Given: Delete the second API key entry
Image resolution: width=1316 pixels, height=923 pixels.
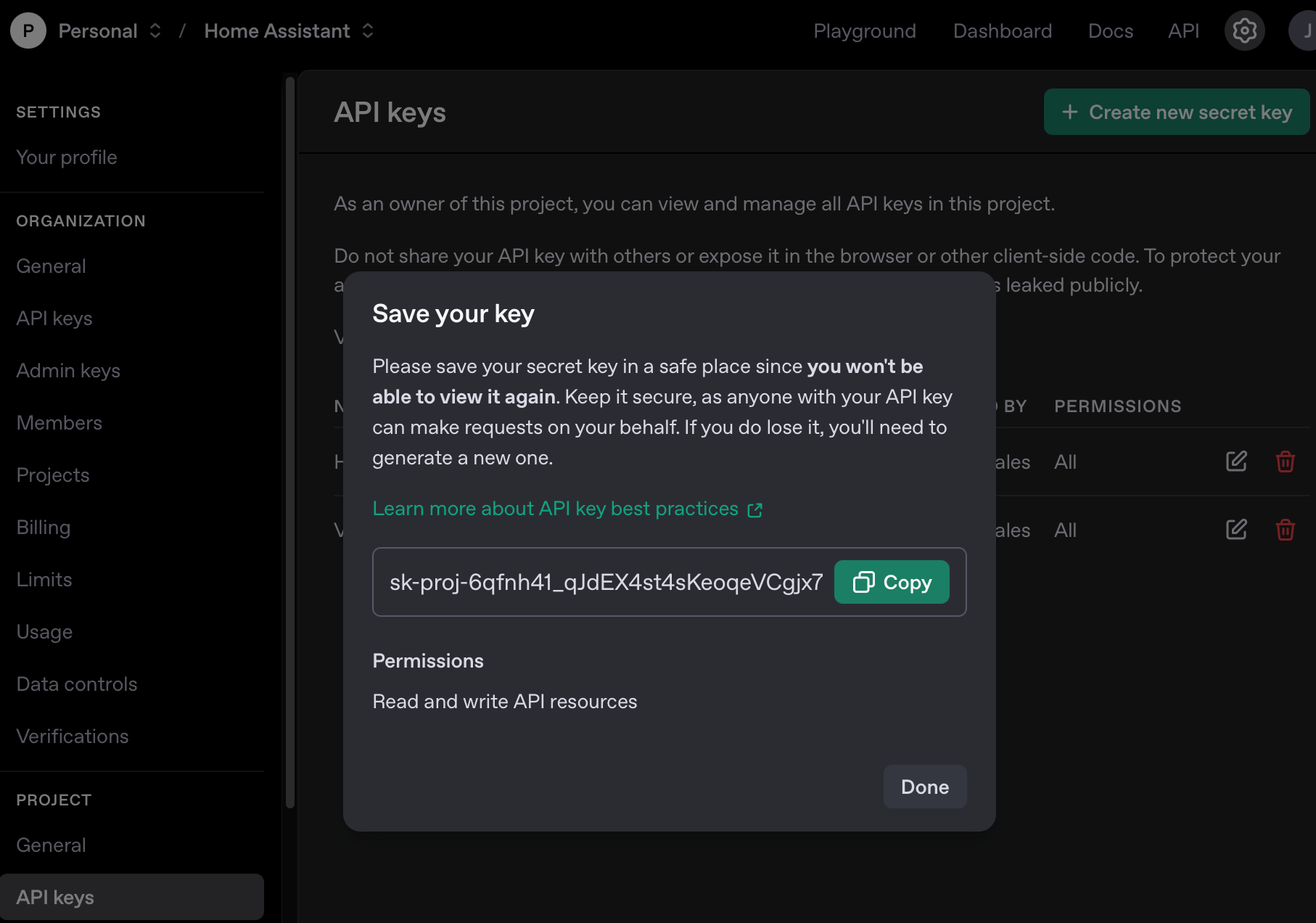Looking at the screenshot, I should coord(1285,530).
